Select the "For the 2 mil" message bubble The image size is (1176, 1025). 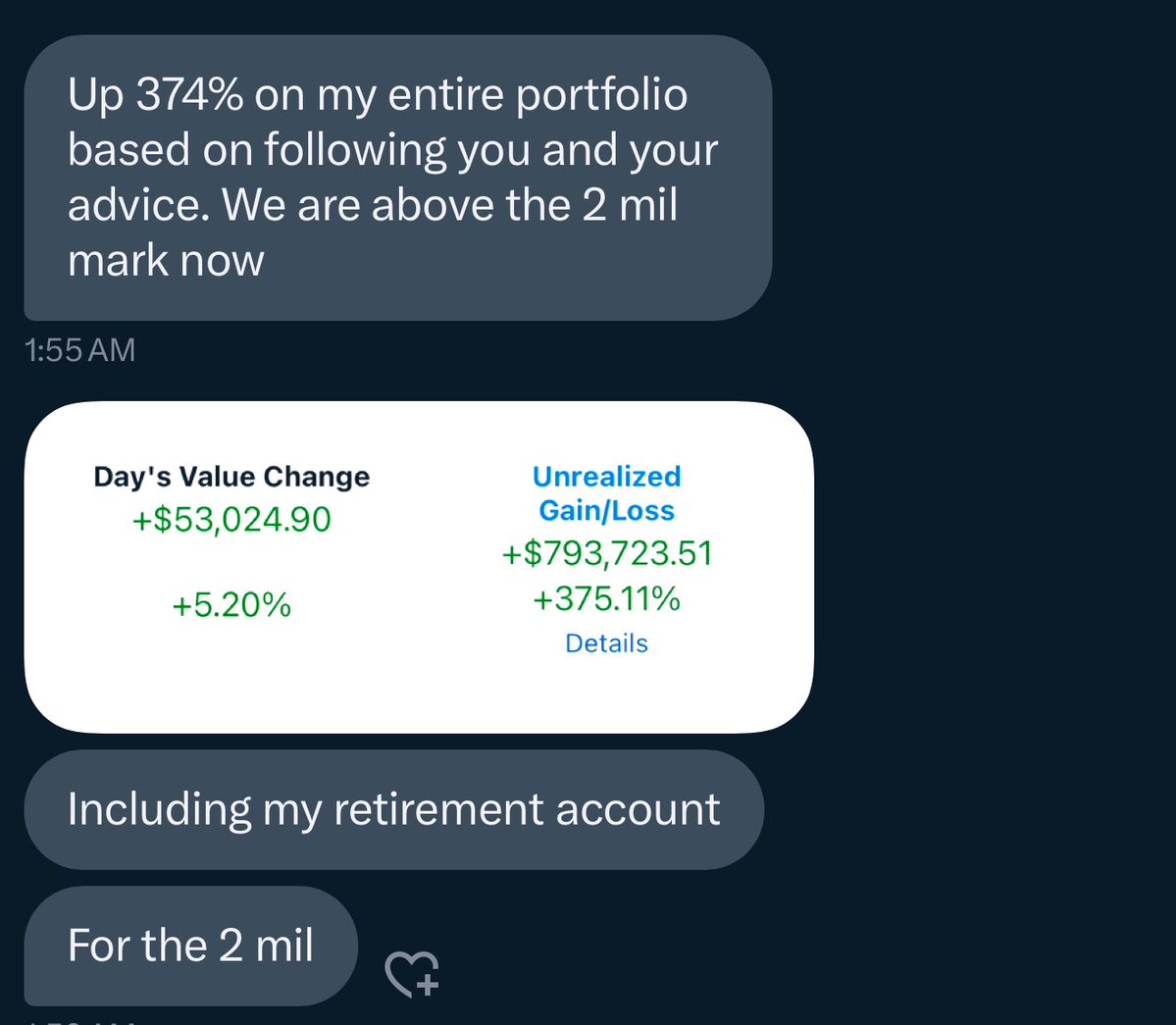point(190,946)
